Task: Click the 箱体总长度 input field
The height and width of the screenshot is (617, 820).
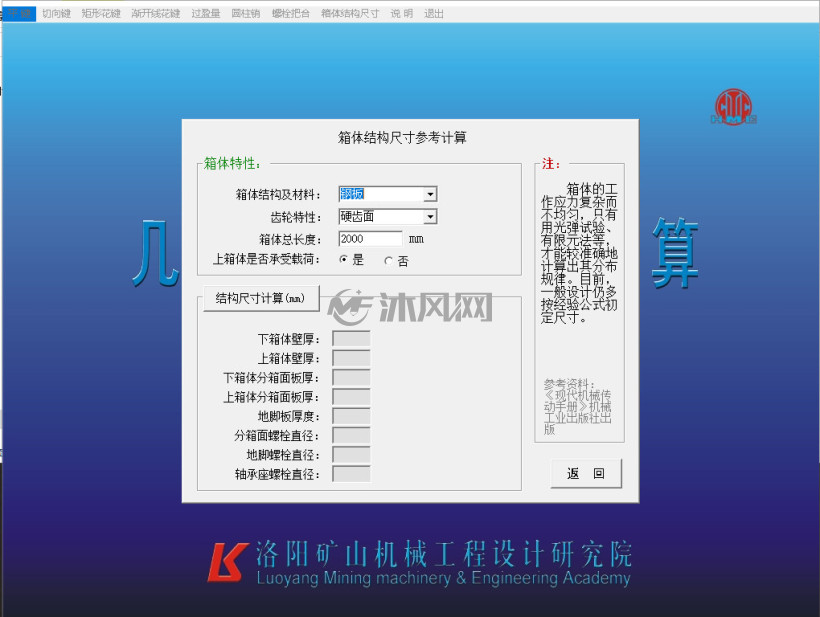Action: [370, 239]
